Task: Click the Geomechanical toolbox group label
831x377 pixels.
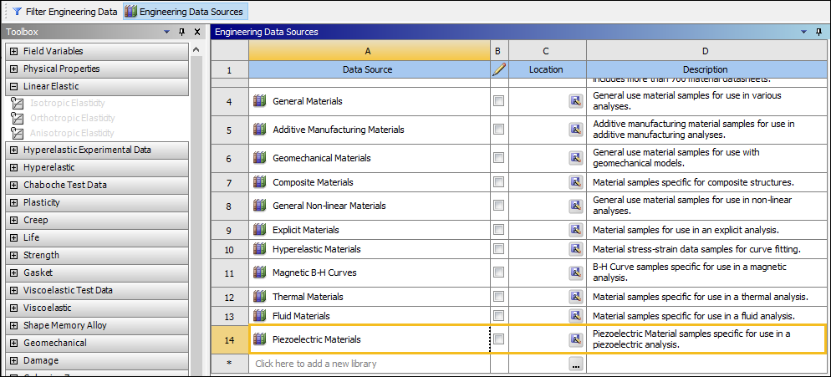Action: tap(55, 343)
